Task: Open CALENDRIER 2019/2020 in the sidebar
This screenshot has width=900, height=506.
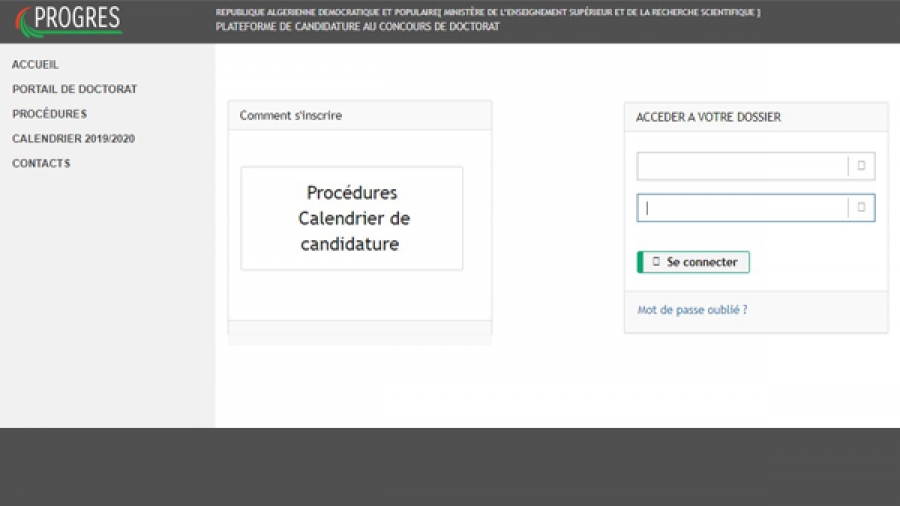Action: click(x=73, y=138)
